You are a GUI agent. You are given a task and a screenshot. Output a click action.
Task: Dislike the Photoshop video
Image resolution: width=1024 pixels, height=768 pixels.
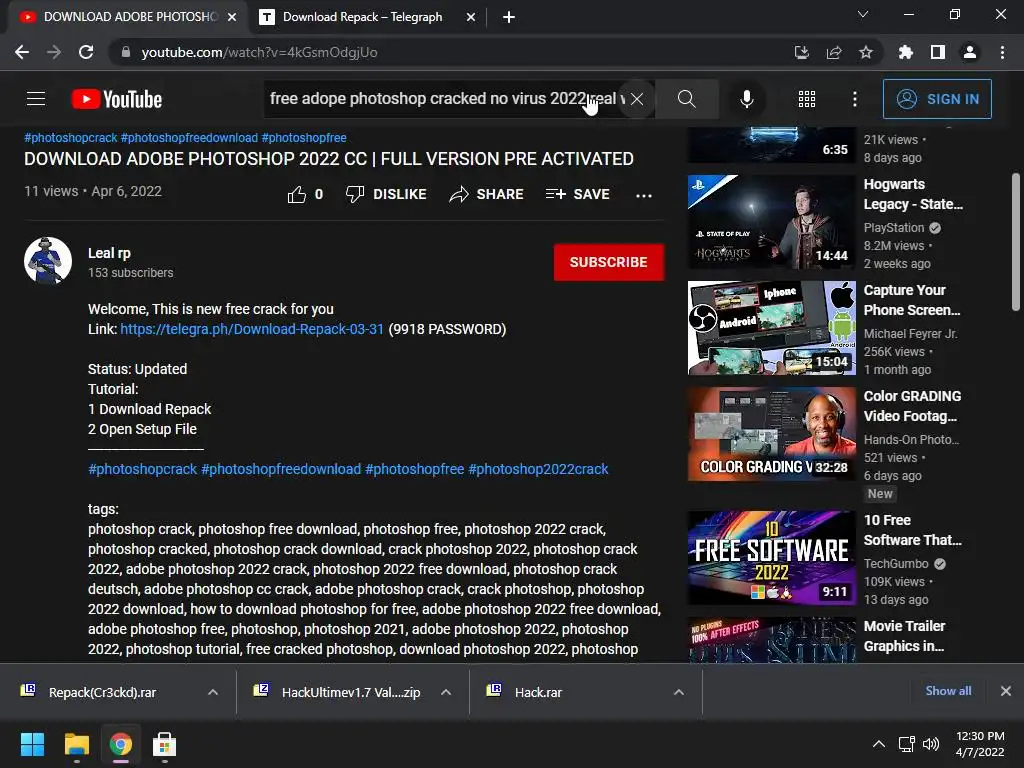coord(386,194)
